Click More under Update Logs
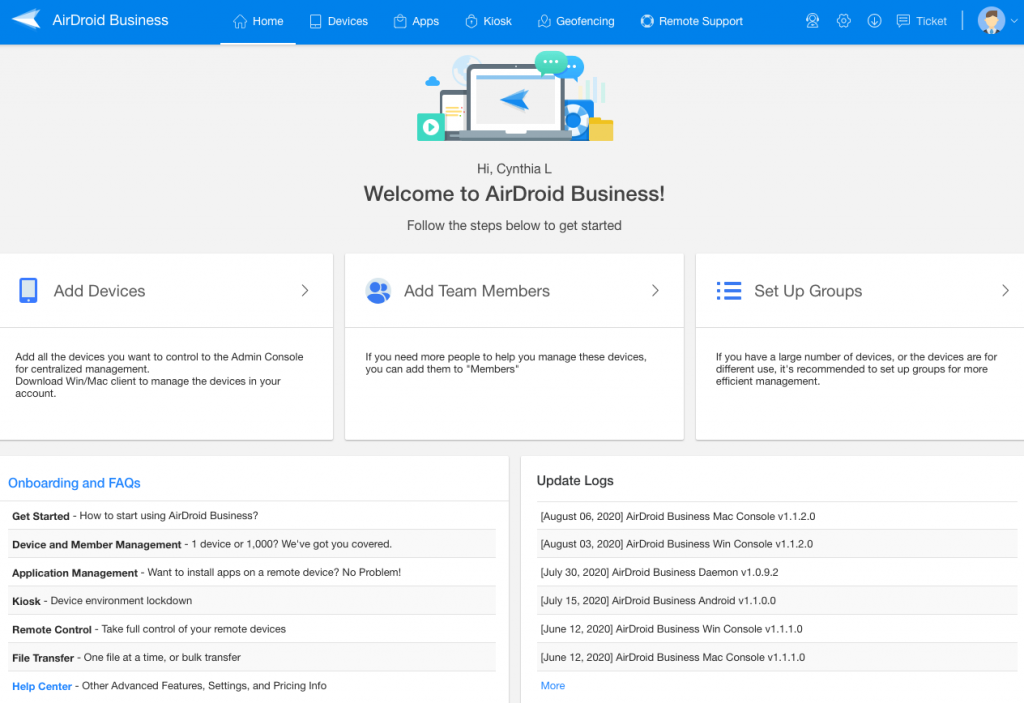This screenshot has width=1024, height=703. (x=552, y=685)
